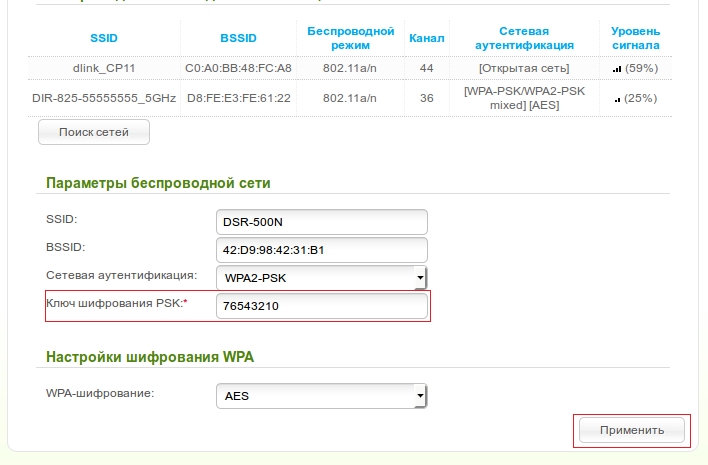Screen dimensions: 708x465
Task: Click the Канал column header
Action: tap(427, 38)
